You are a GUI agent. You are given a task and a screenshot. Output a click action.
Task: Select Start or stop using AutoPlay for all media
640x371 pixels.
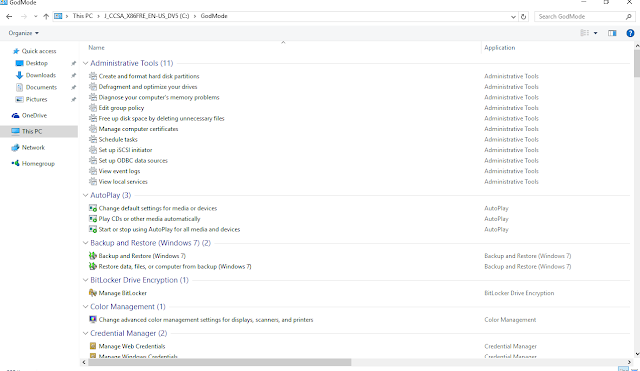click(169, 229)
